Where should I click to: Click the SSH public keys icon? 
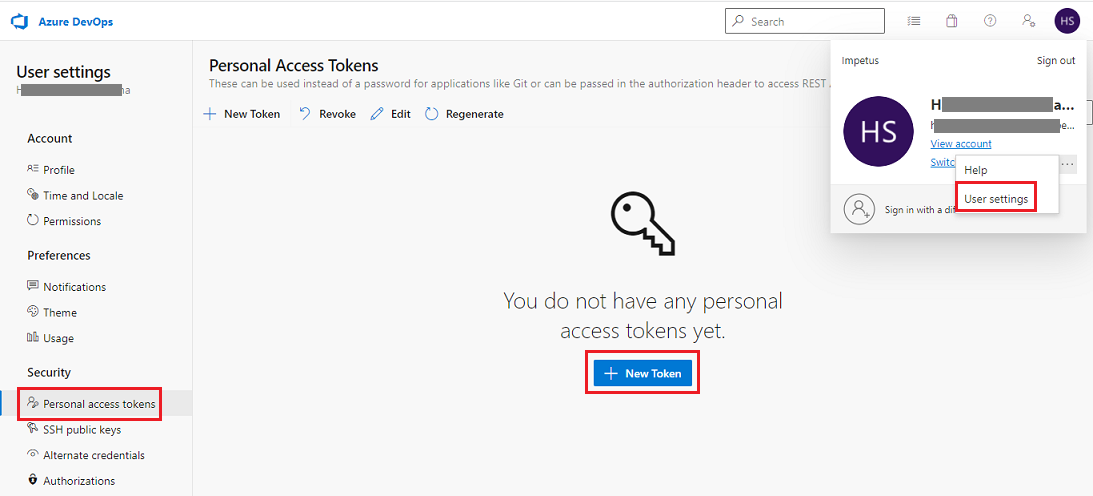(x=32, y=428)
